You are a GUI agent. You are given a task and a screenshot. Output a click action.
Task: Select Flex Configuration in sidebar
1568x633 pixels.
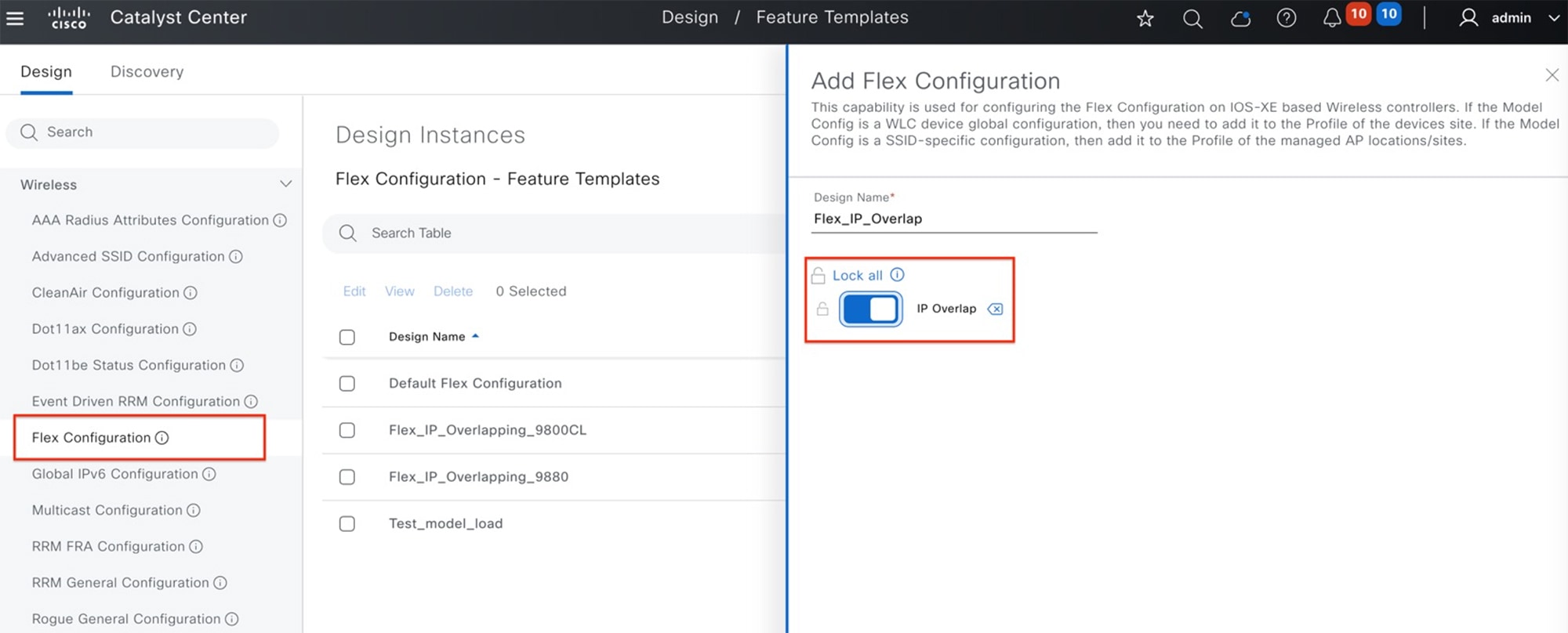point(91,437)
